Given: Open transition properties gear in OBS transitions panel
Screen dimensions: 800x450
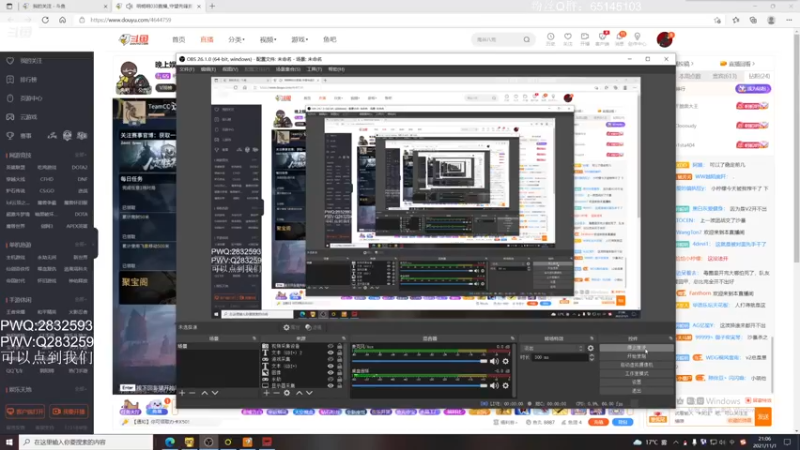Looking at the screenshot, I should pyautogui.click(x=591, y=348).
